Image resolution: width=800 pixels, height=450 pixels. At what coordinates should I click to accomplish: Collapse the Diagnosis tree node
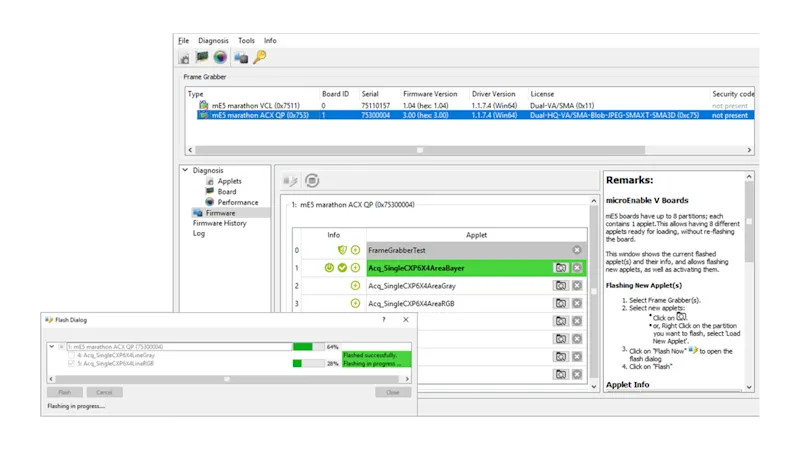[x=185, y=170]
